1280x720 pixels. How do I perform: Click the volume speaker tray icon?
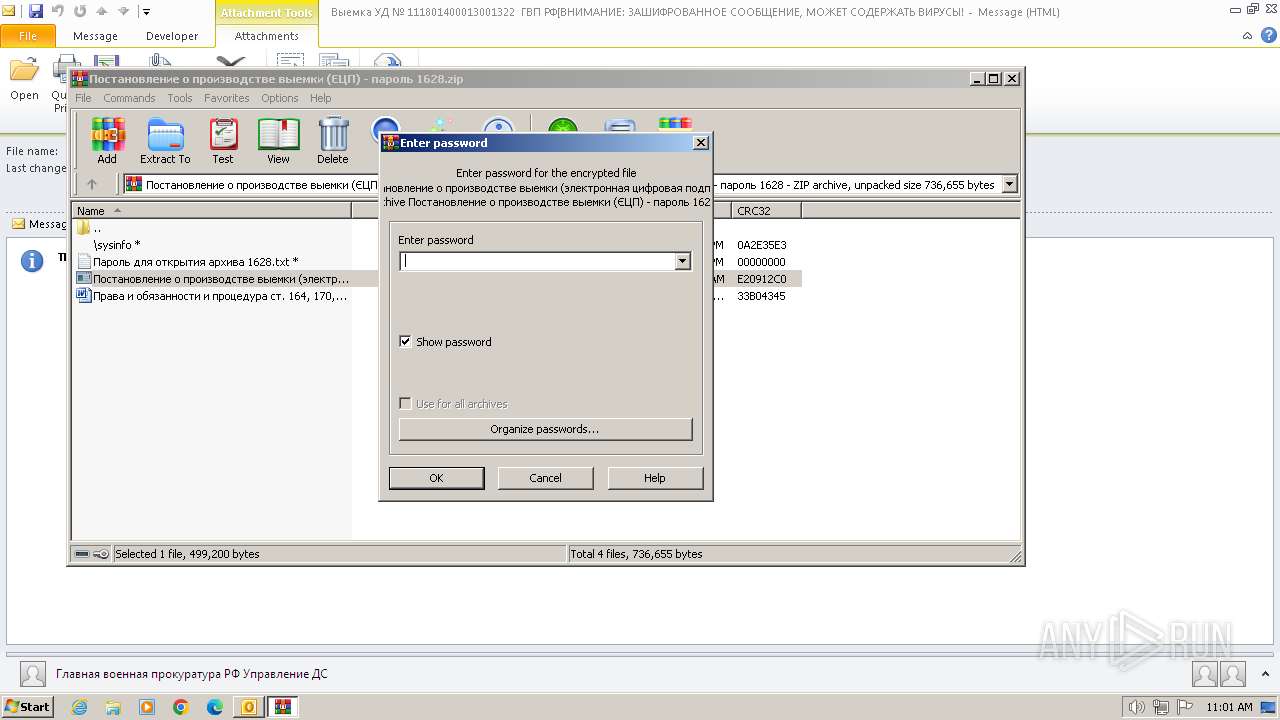pos(1136,707)
